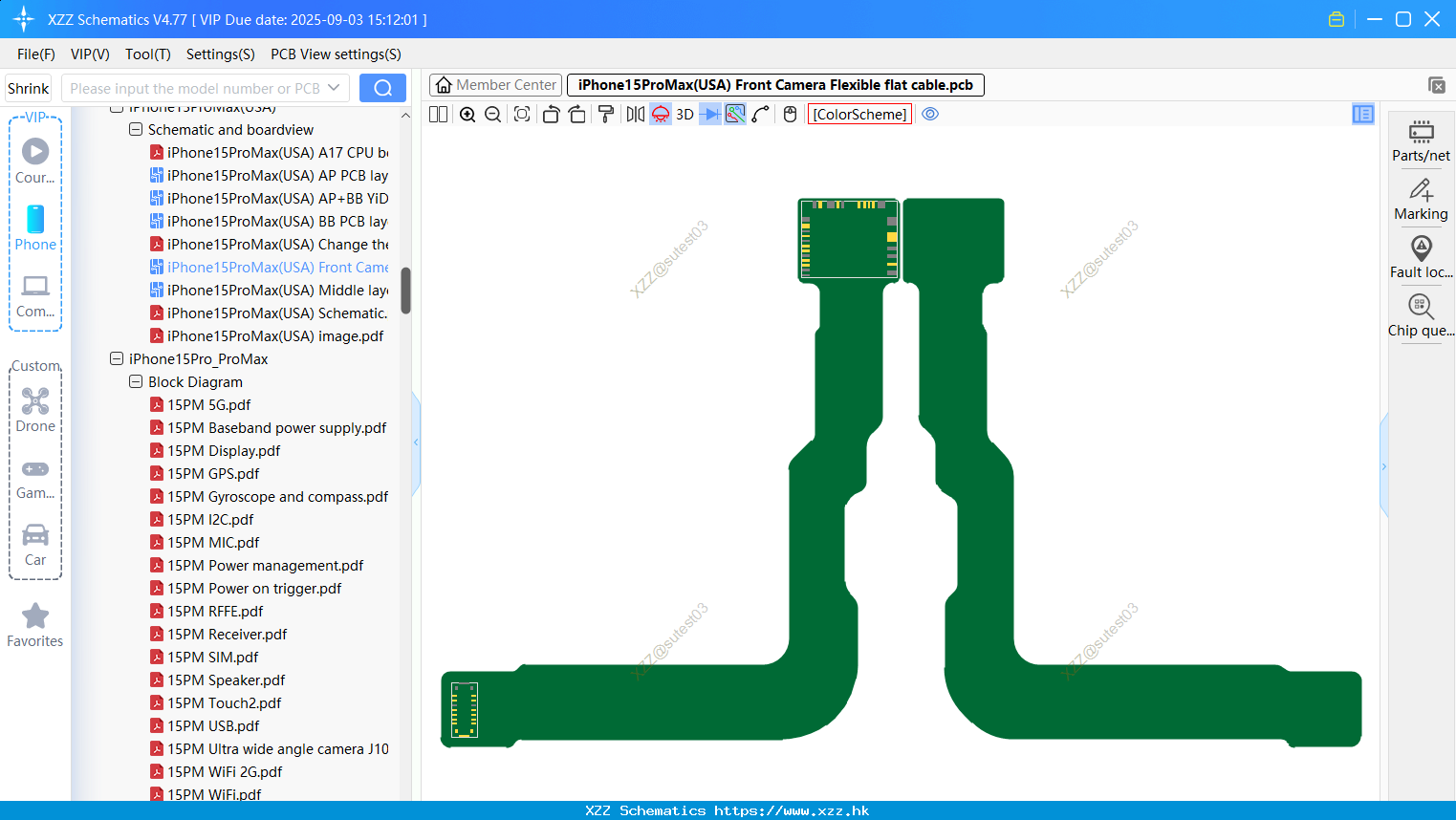Image resolution: width=1456 pixels, height=820 pixels.
Task: Zoom in on the PCB view
Action: pos(467,115)
